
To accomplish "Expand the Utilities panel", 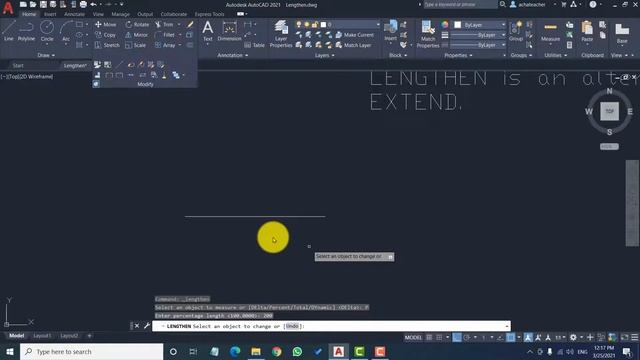I will [555, 55].
